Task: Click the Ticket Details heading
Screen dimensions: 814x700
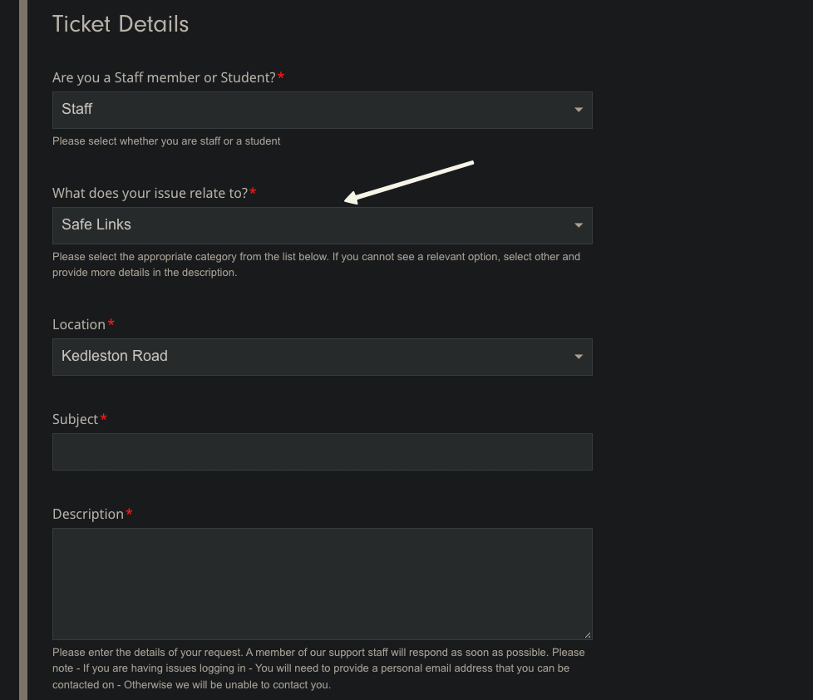Action: (120, 24)
